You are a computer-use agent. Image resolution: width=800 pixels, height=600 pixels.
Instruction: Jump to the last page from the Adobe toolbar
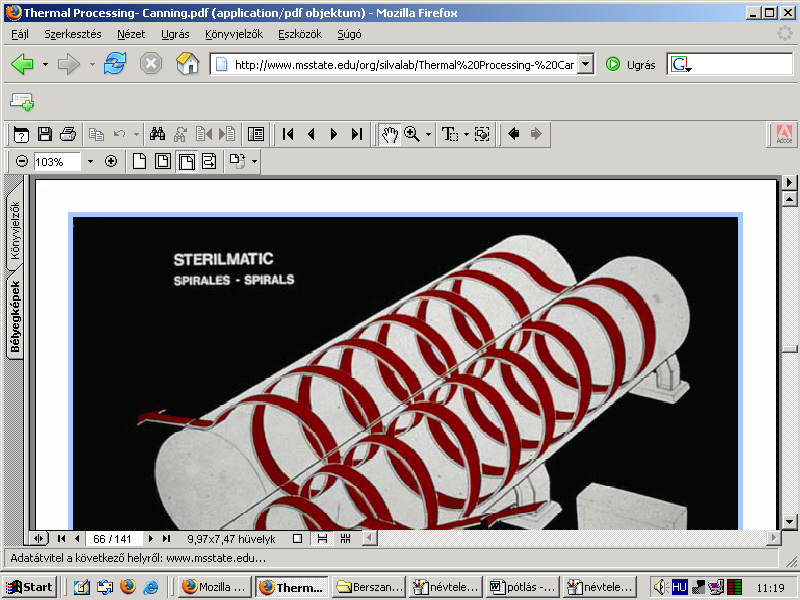pos(357,134)
